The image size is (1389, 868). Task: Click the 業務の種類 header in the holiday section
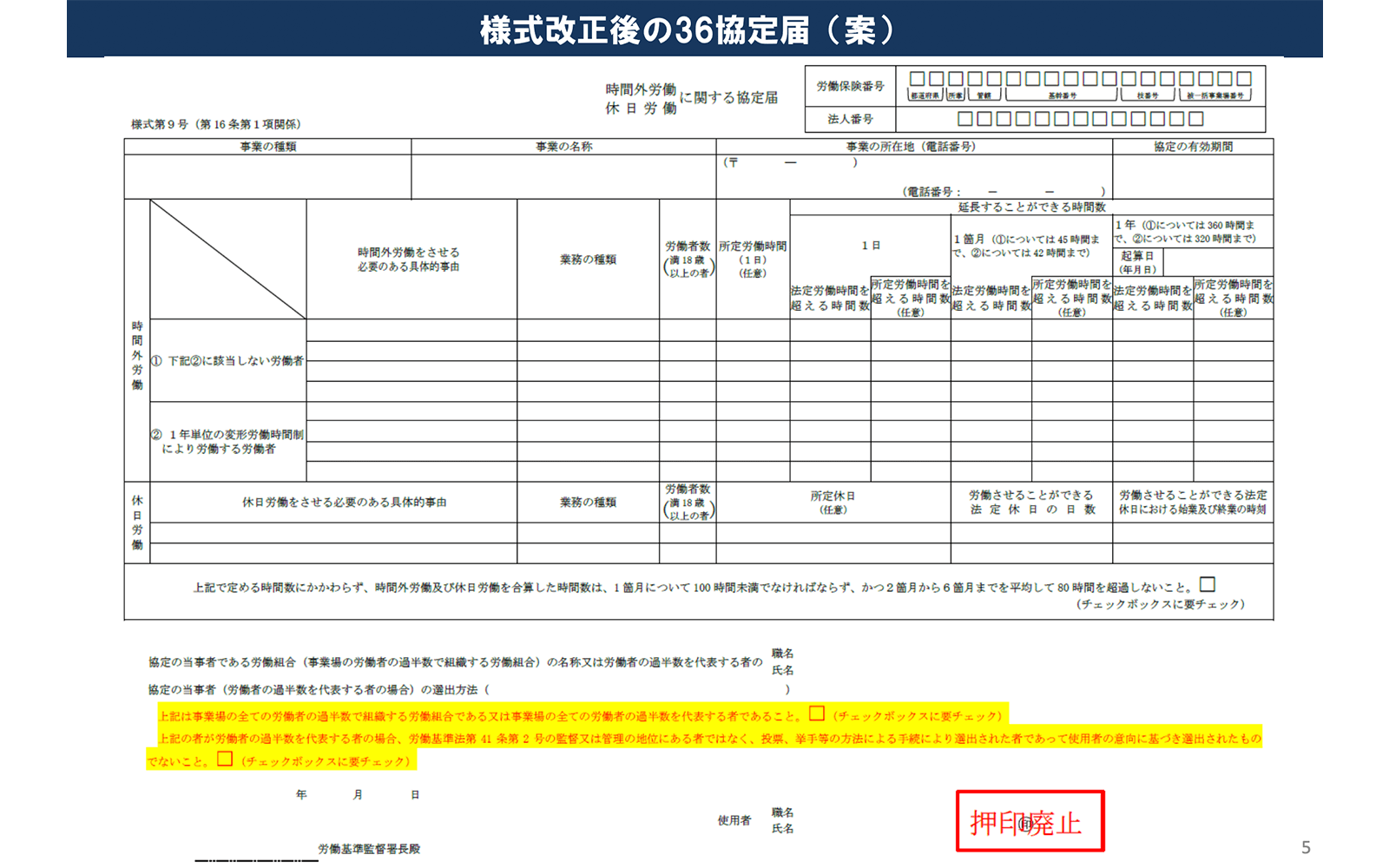[588, 502]
